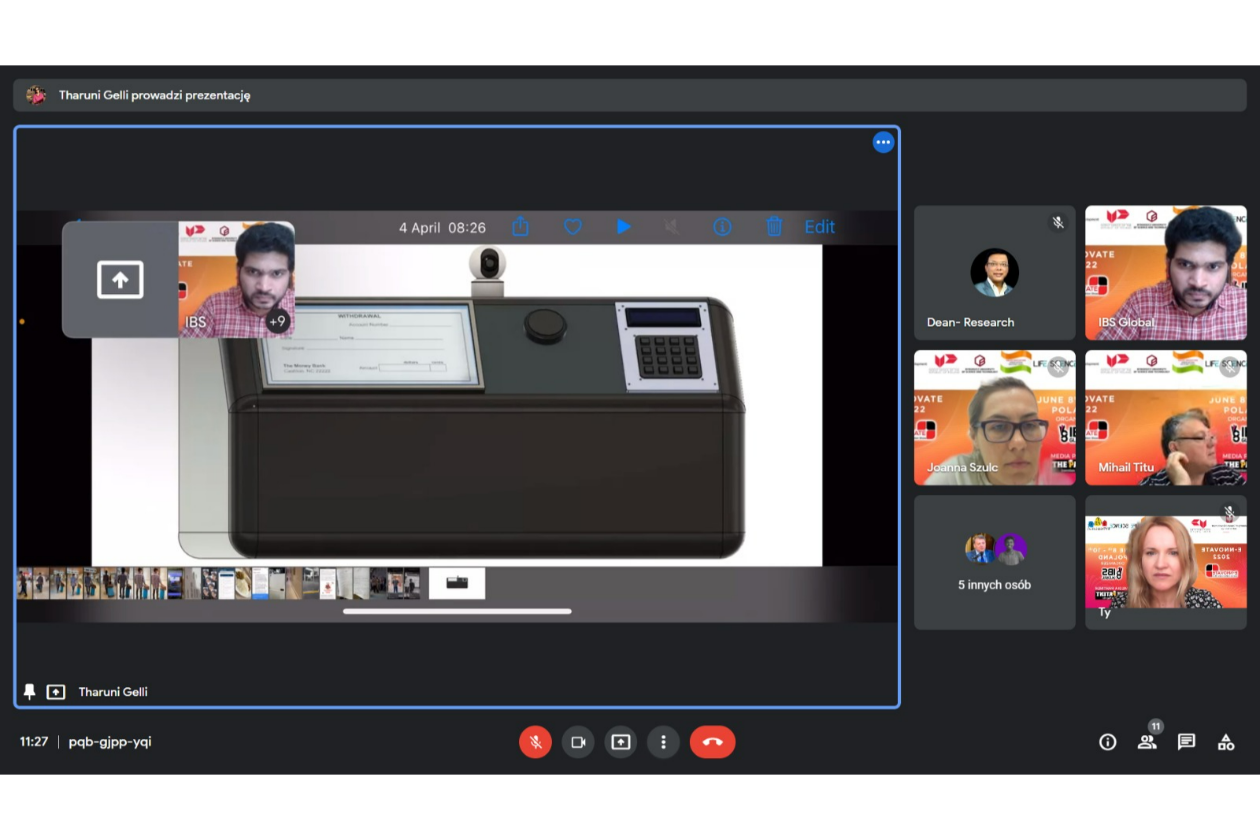
Task: Unpin the presentation using the pin icon
Action: click(x=30, y=692)
